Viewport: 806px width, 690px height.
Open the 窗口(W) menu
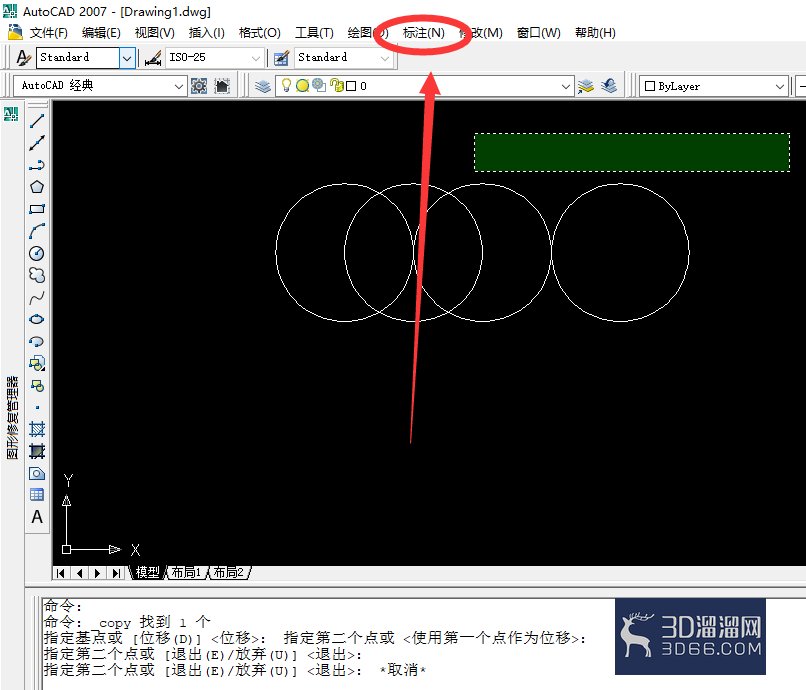point(539,33)
